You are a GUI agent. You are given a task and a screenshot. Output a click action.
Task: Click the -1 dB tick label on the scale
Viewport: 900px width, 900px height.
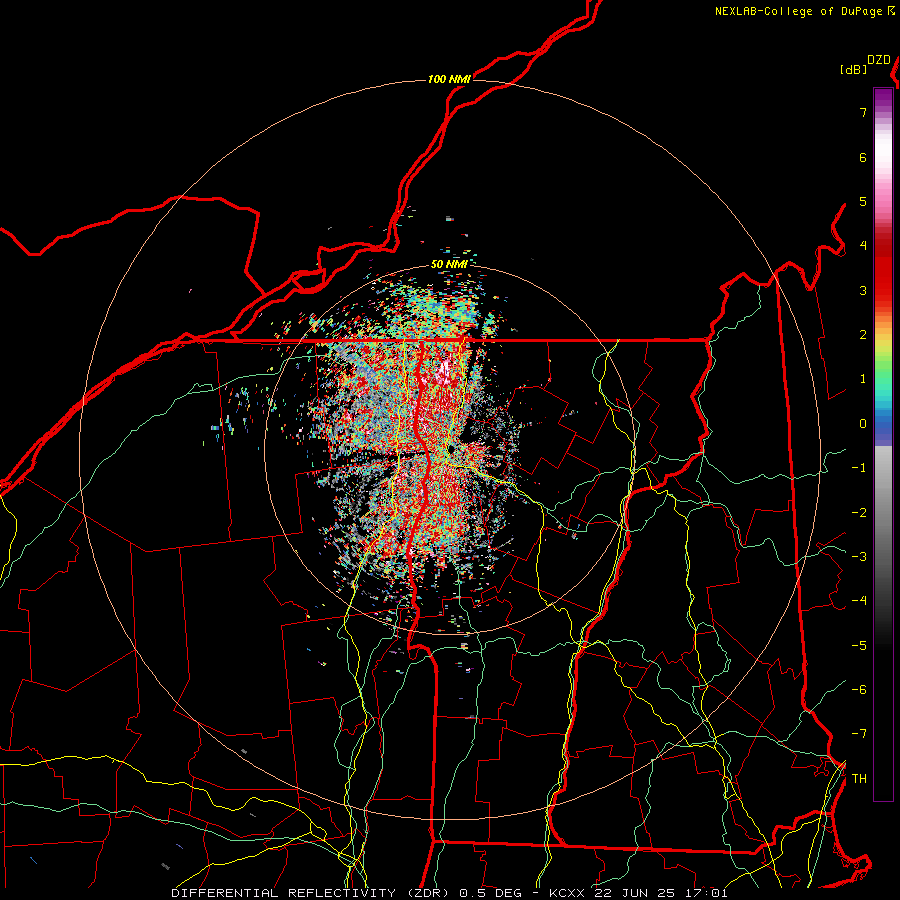[x=859, y=468]
